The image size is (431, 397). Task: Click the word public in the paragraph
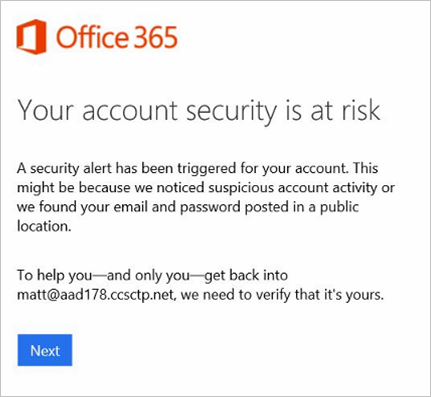(339, 208)
